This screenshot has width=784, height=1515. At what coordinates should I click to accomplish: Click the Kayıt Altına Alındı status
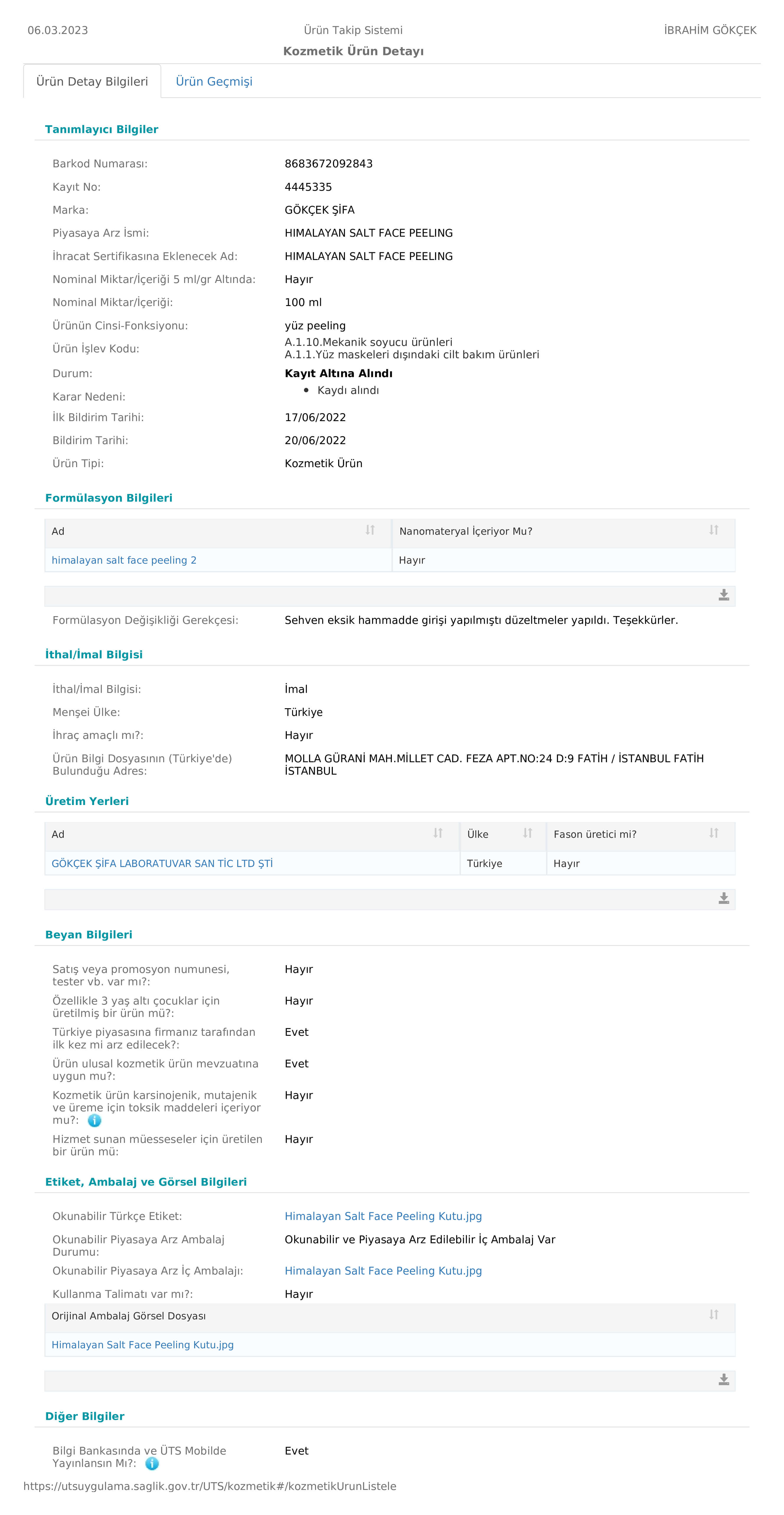point(339,374)
